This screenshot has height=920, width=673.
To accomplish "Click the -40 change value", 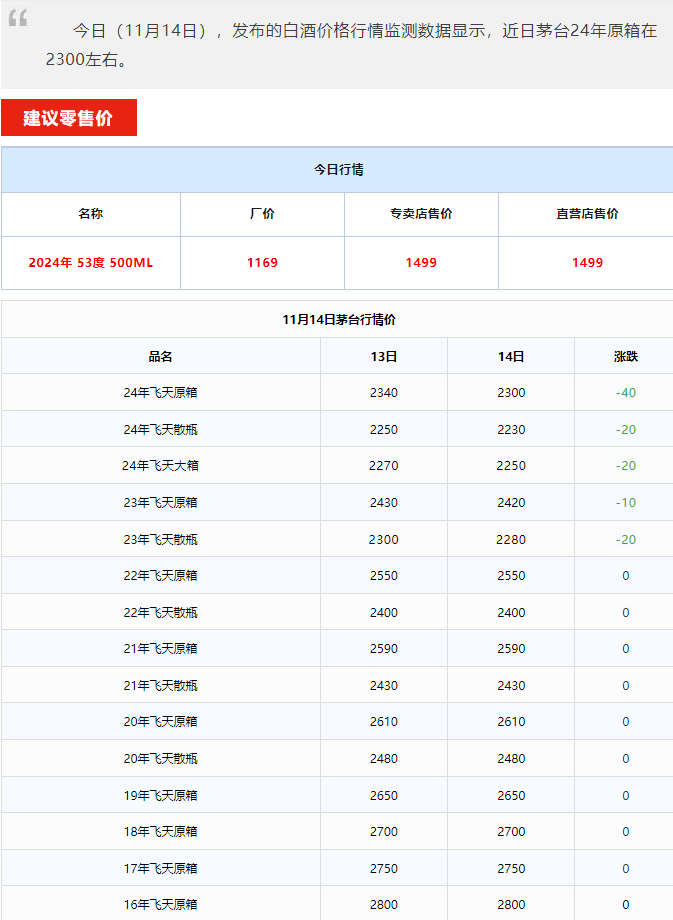I will tap(625, 393).
